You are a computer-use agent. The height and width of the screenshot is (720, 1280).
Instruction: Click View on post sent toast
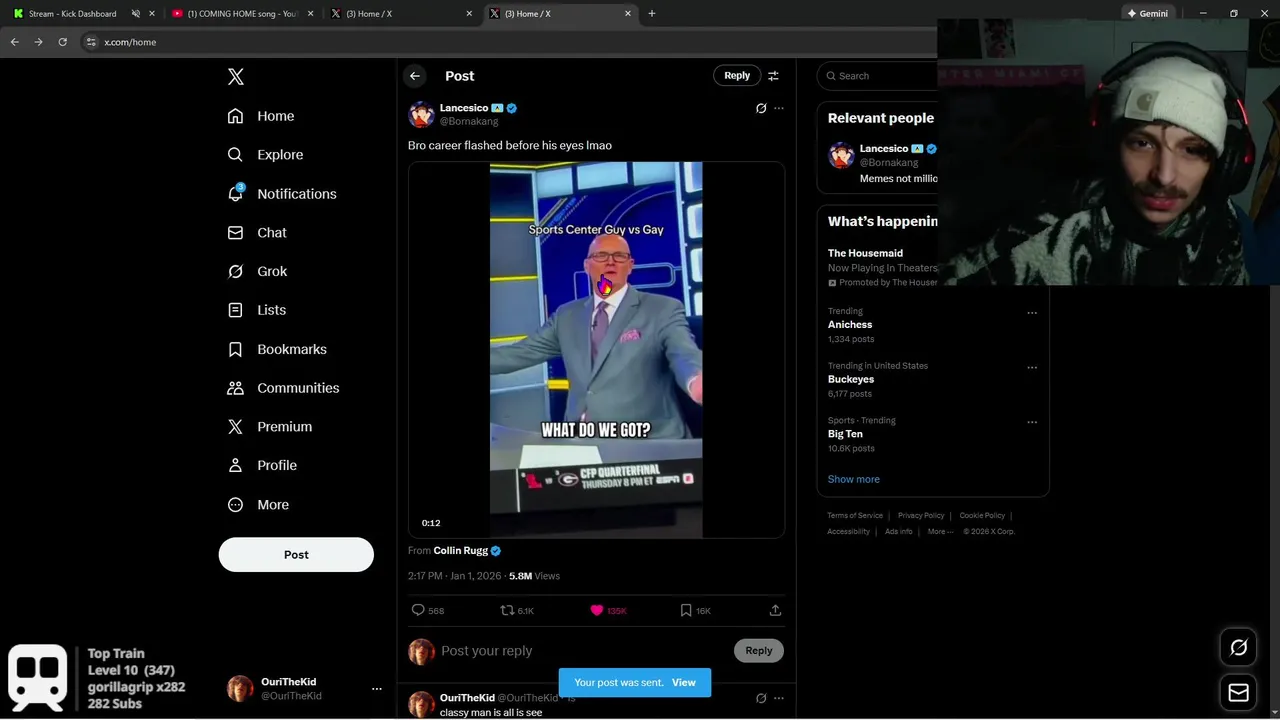pos(684,683)
